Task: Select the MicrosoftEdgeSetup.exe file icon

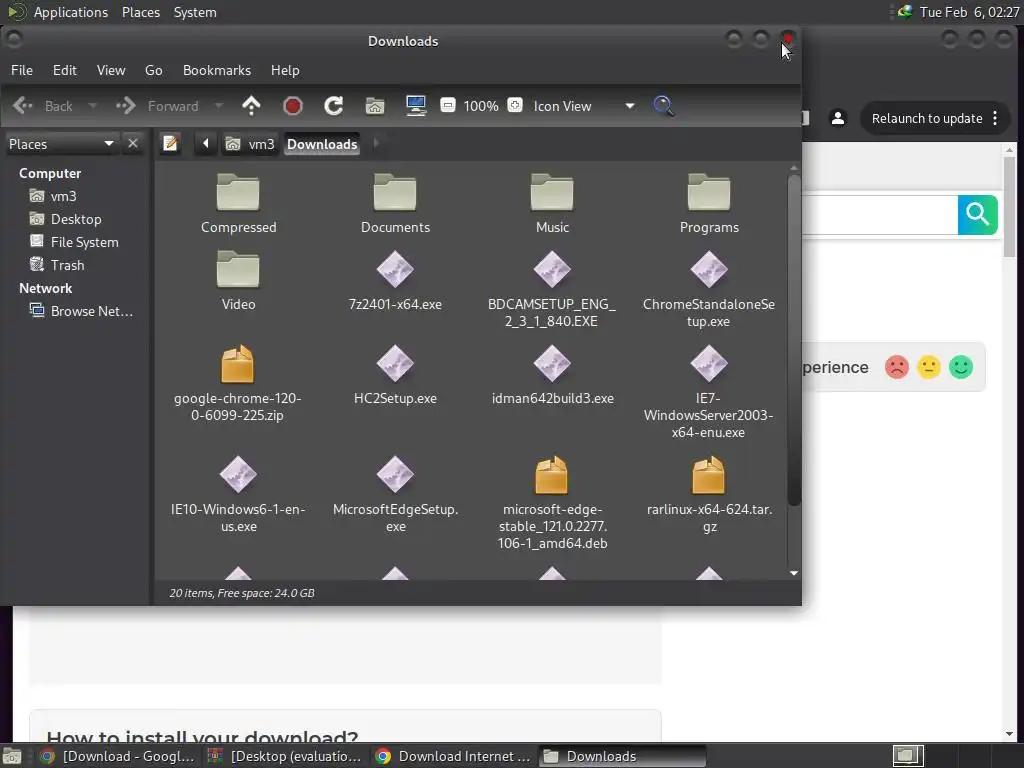Action: click(394, 475)
